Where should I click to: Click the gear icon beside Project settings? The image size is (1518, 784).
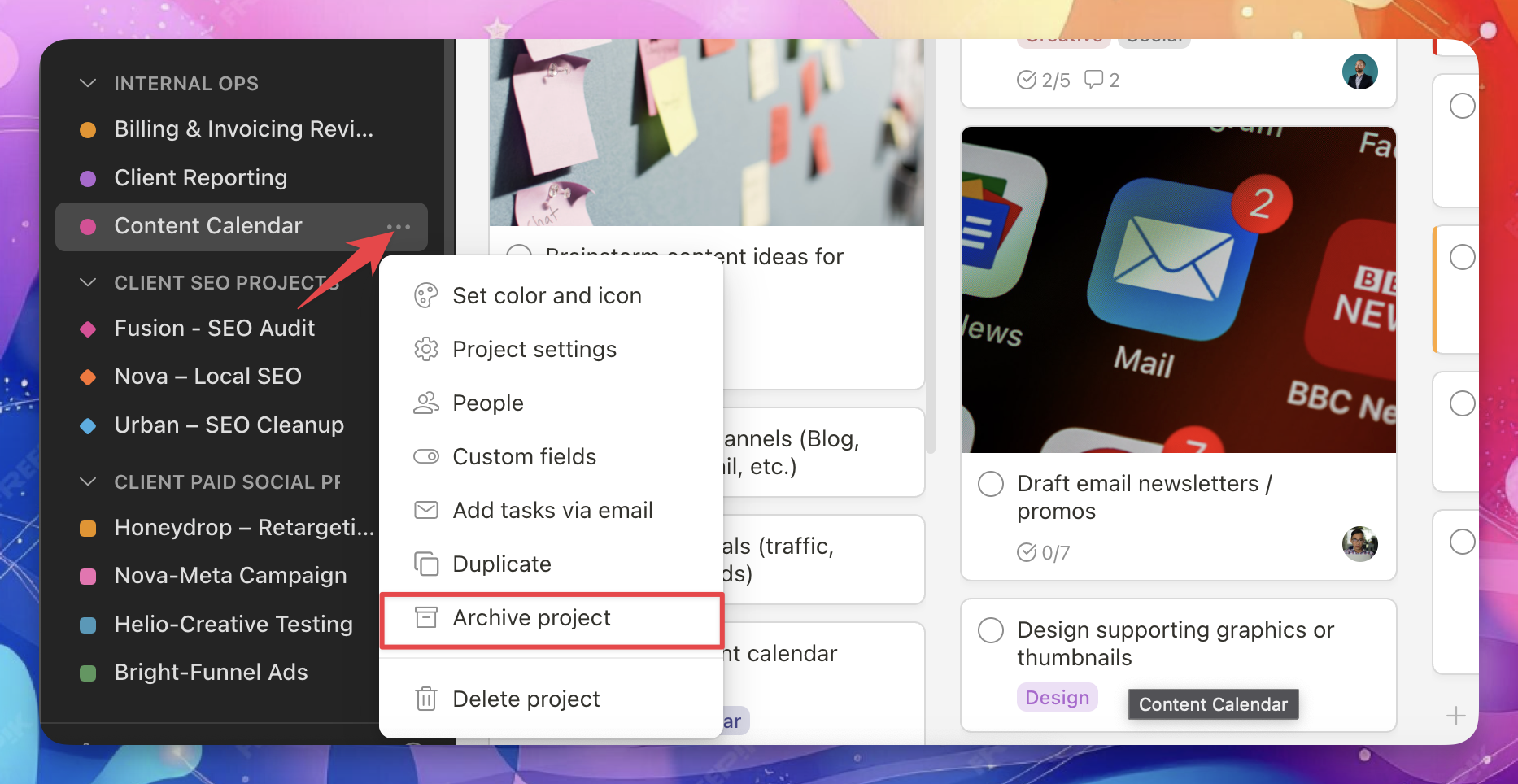(x=426, y=349)
